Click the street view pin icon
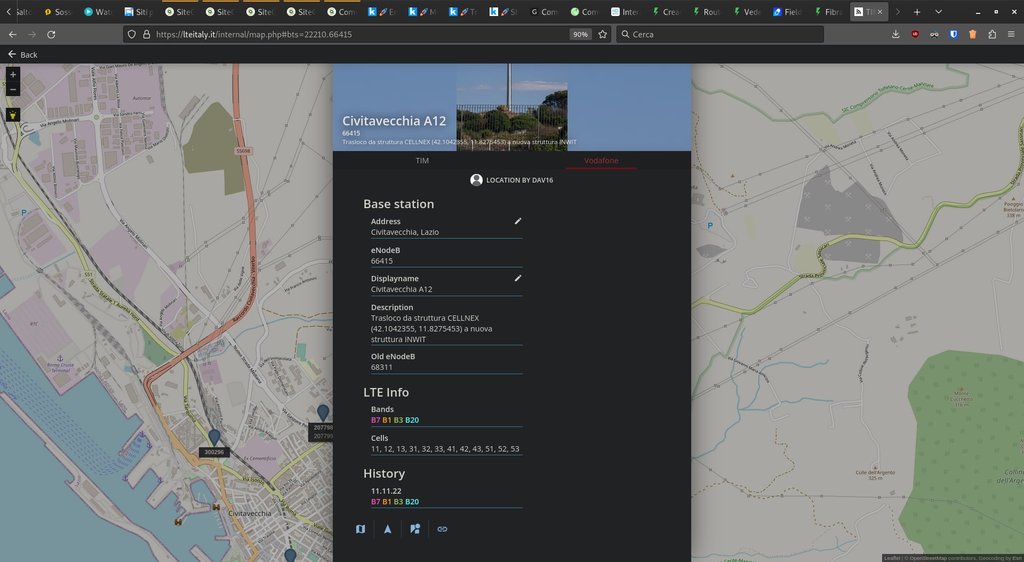The image size is (1024, 562). (415, 529)
